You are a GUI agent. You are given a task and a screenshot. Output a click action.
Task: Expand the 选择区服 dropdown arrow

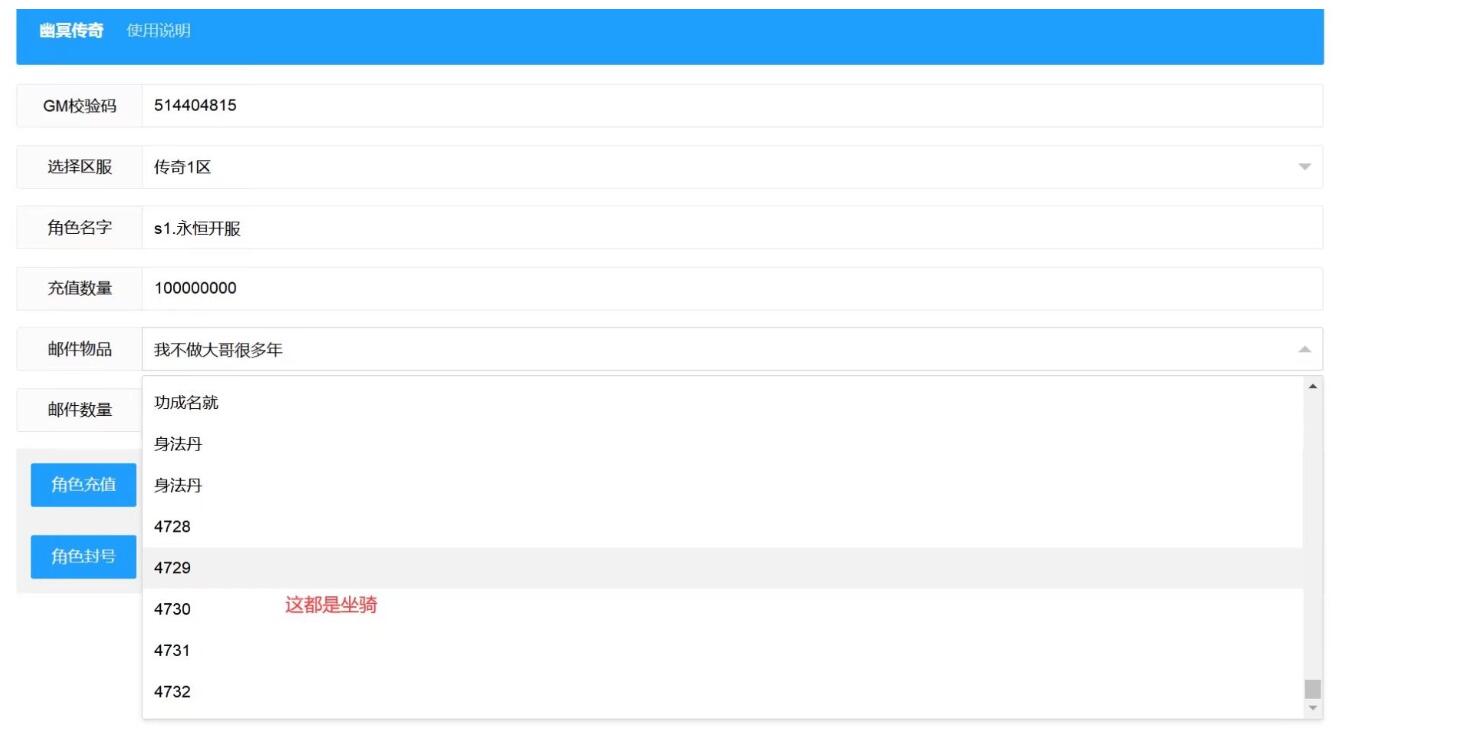pos(1304,167)
